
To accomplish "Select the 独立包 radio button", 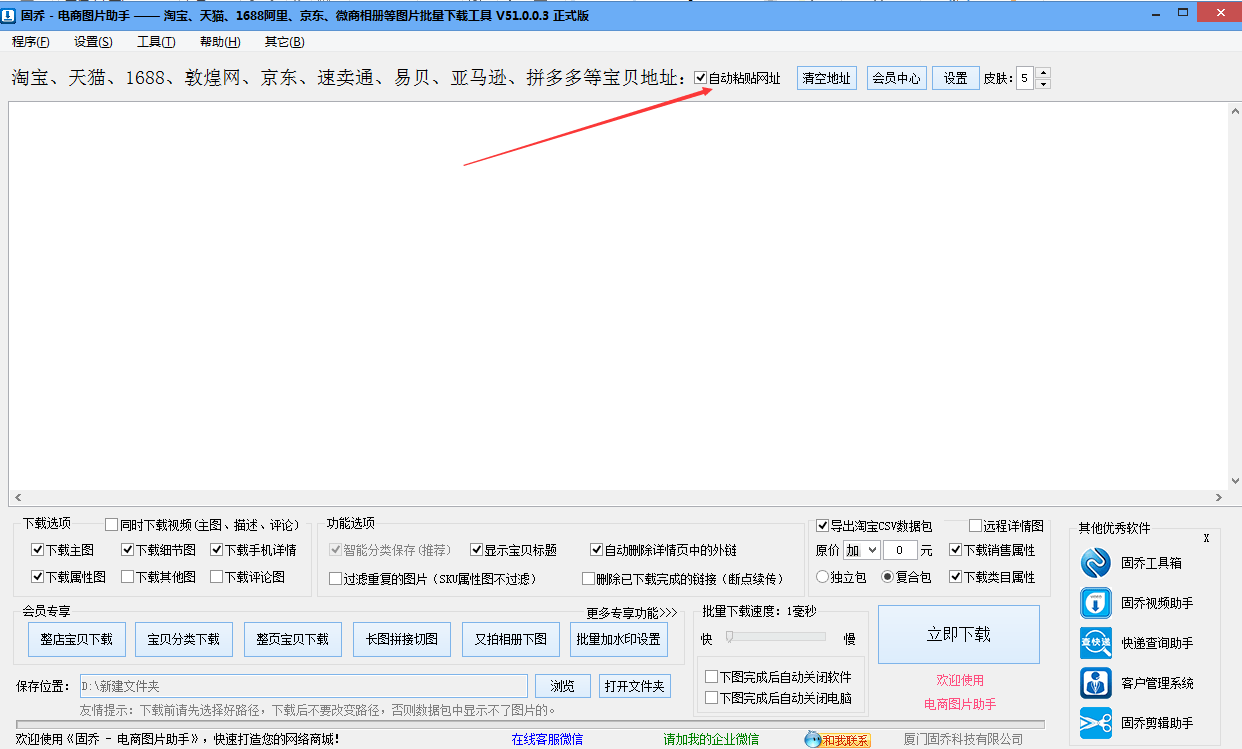I will click(824, 577).
